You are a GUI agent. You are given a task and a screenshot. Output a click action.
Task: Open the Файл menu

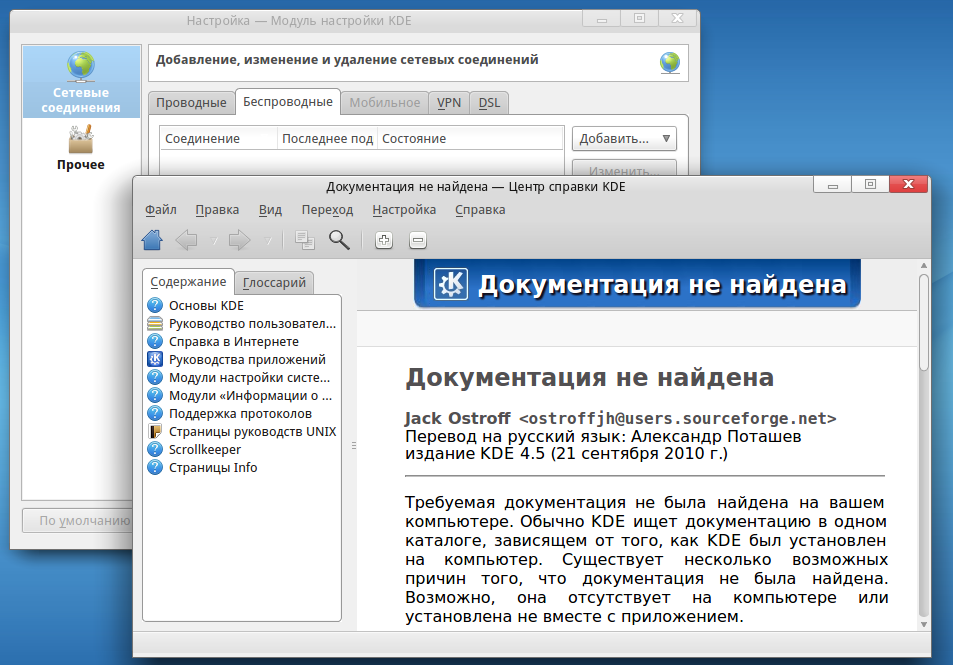click(160, 210)
